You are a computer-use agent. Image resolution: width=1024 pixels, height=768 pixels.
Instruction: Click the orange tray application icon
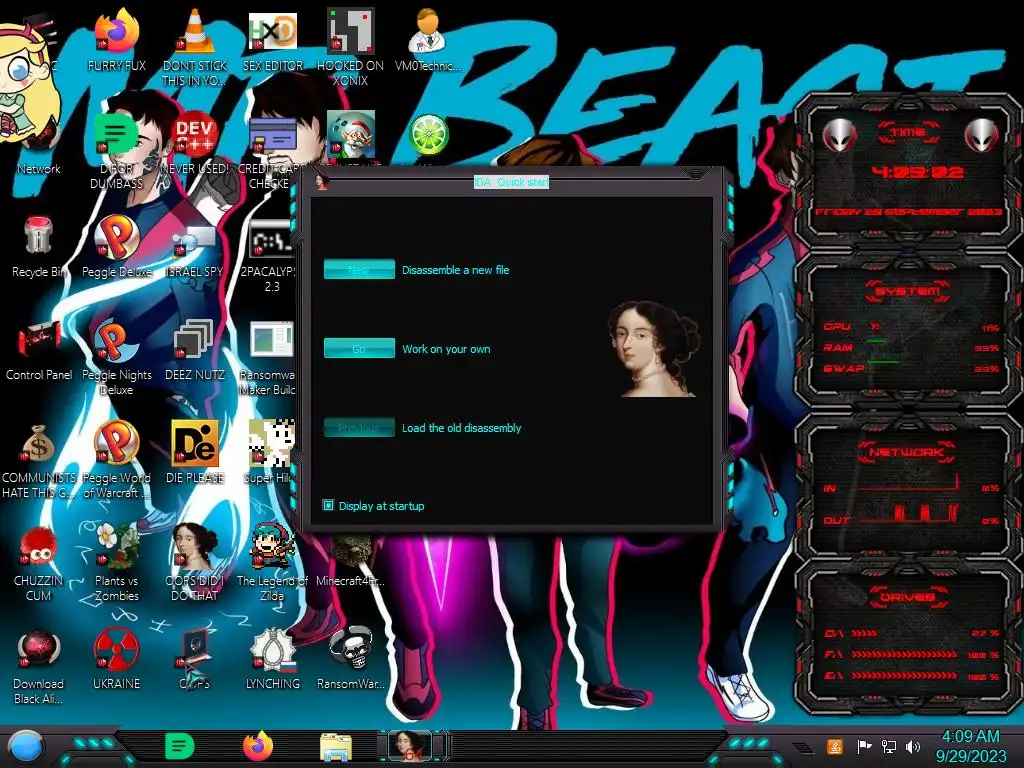pos(835,746)
